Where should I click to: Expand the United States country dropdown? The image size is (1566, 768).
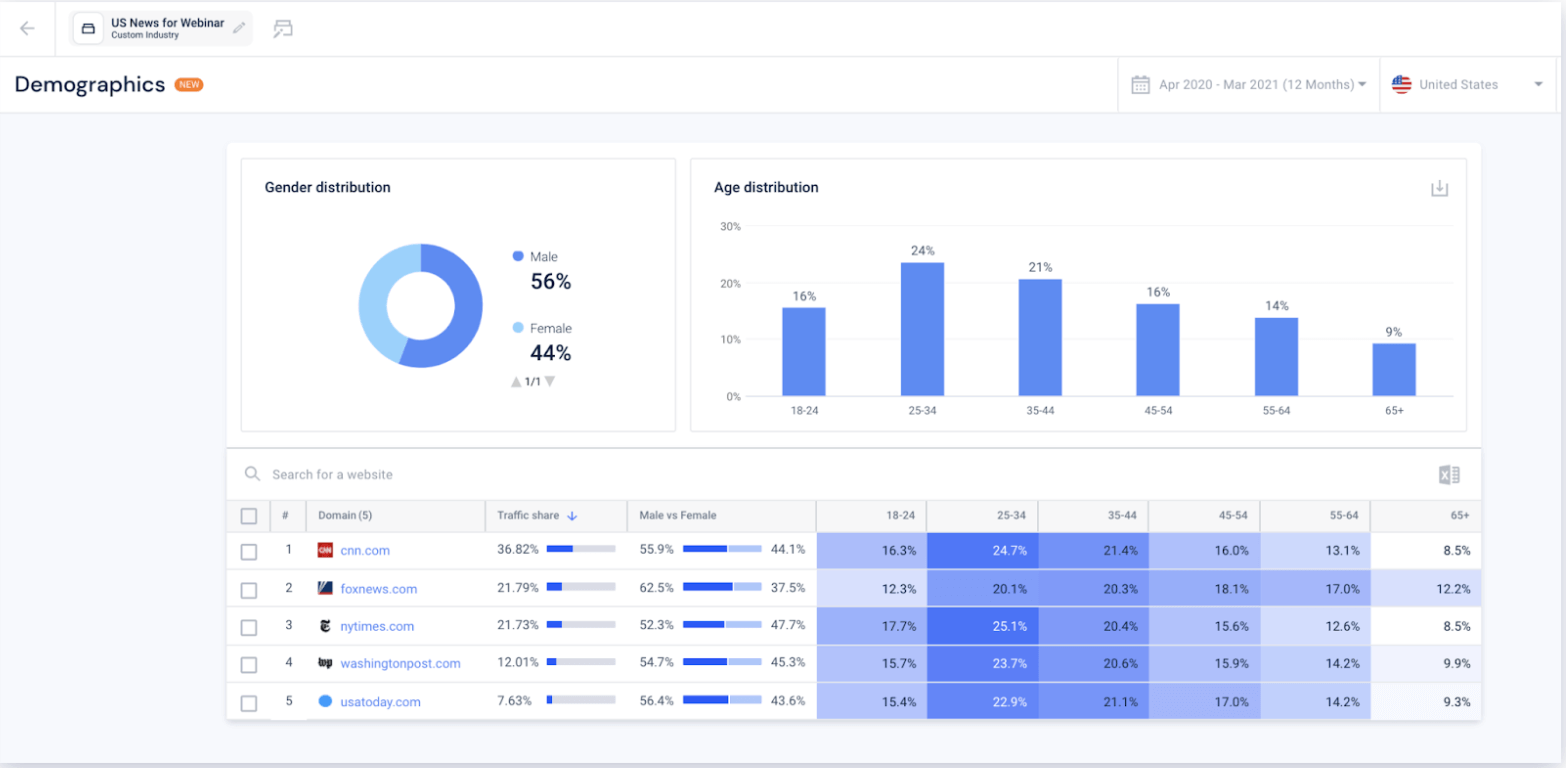[x=1467, y=85]
